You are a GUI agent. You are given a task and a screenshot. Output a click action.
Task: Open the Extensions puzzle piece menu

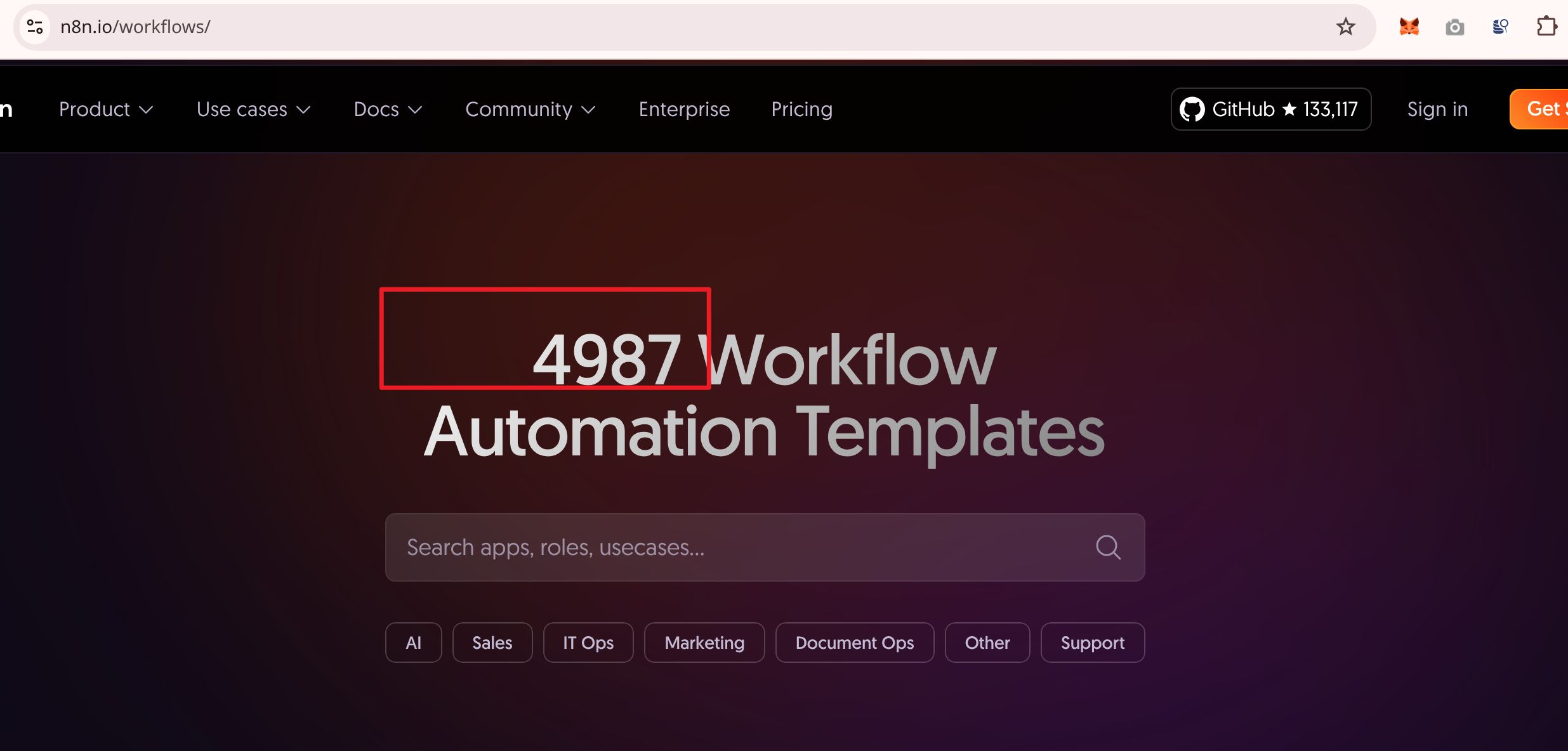[1546, 27]
